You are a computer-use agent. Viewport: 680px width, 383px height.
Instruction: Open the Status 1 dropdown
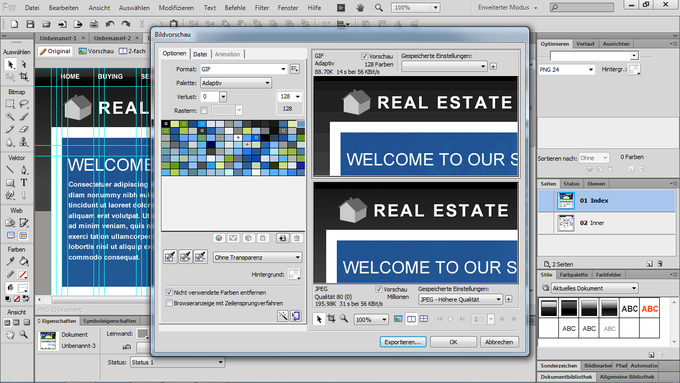tap(177, 362)
